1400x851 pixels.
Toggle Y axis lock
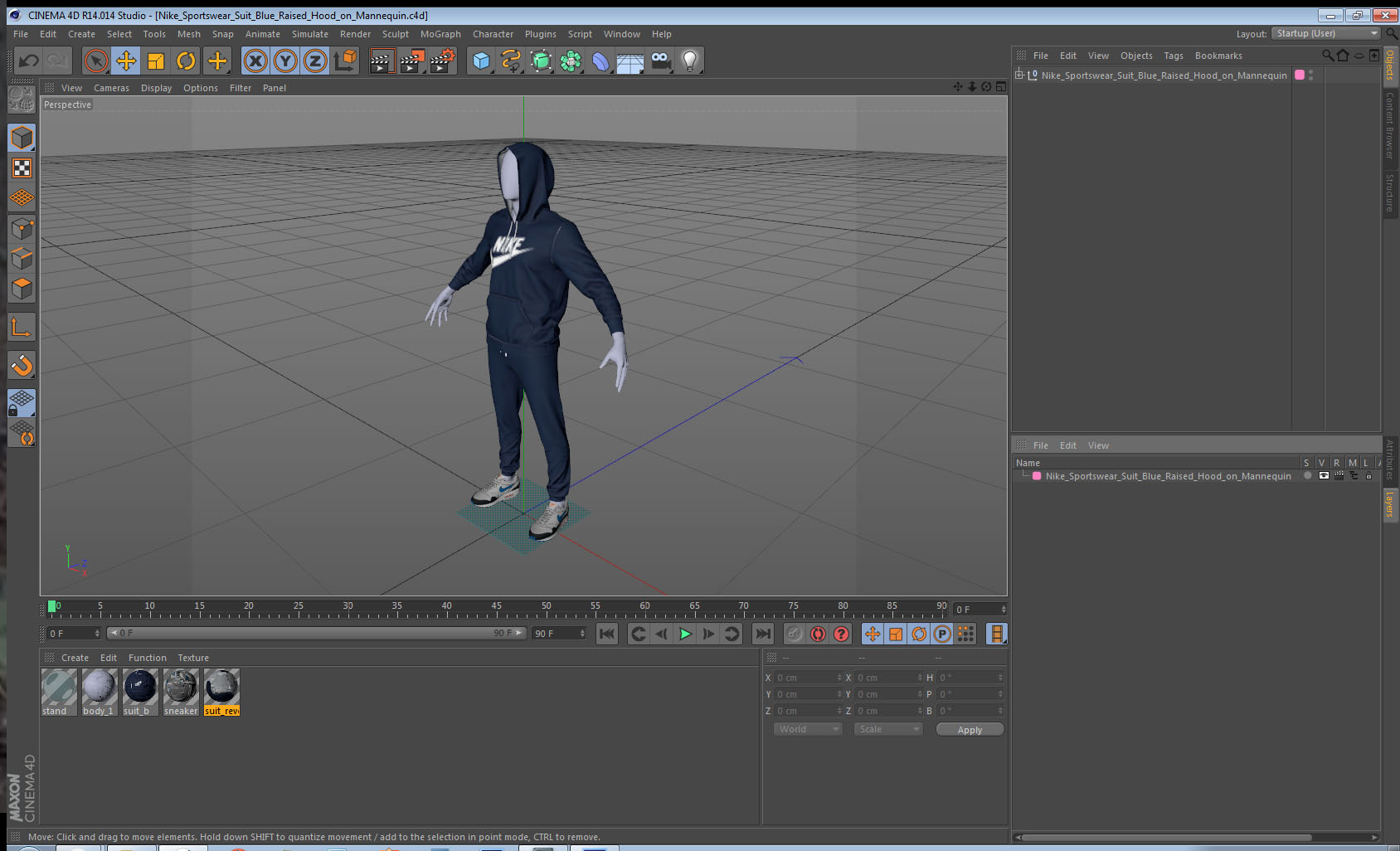tap(285, 61)
